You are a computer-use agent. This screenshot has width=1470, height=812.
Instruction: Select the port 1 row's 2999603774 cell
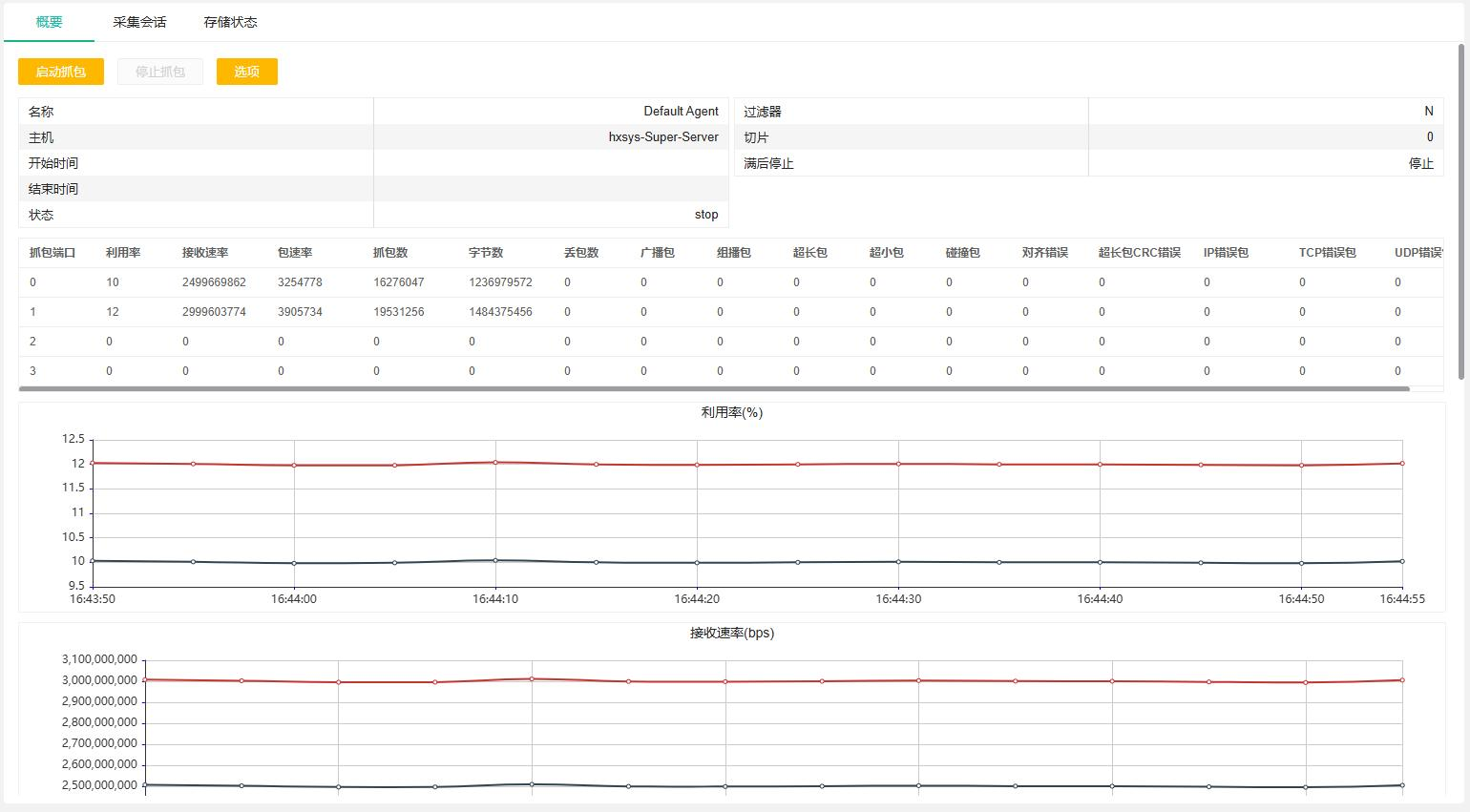click(214, 312)
